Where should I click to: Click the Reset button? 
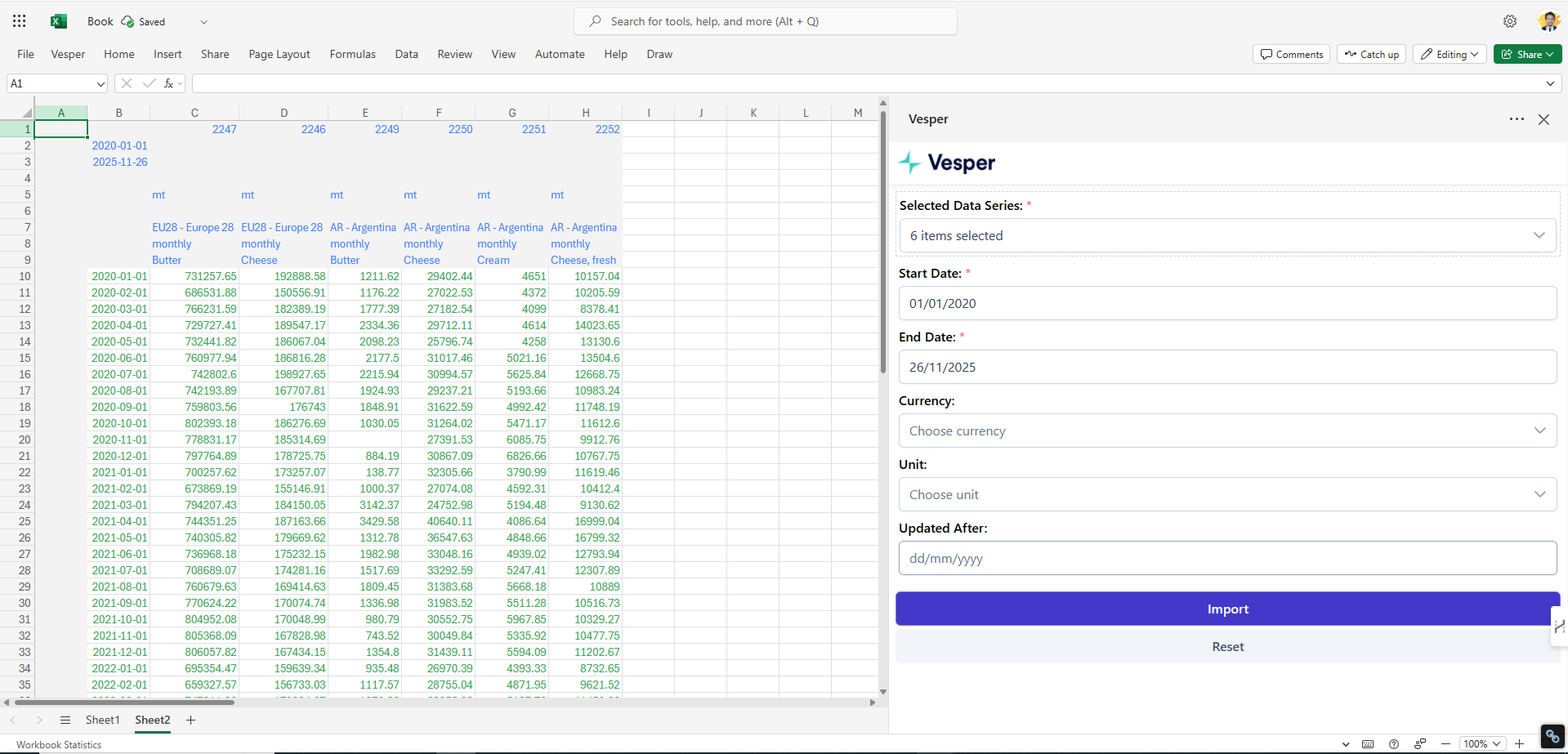(x=1227, y=646)
